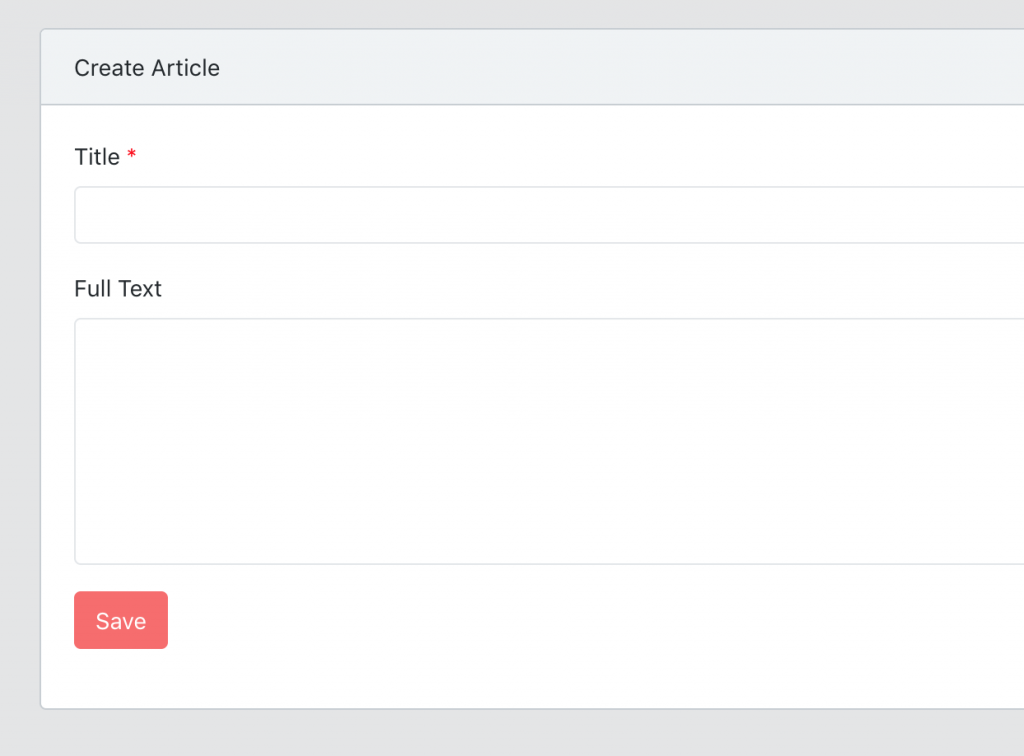1024x756 pixels.
Task: Focus the large Full Text entry area
Action: pyautogui.click(x=500, y=440)
